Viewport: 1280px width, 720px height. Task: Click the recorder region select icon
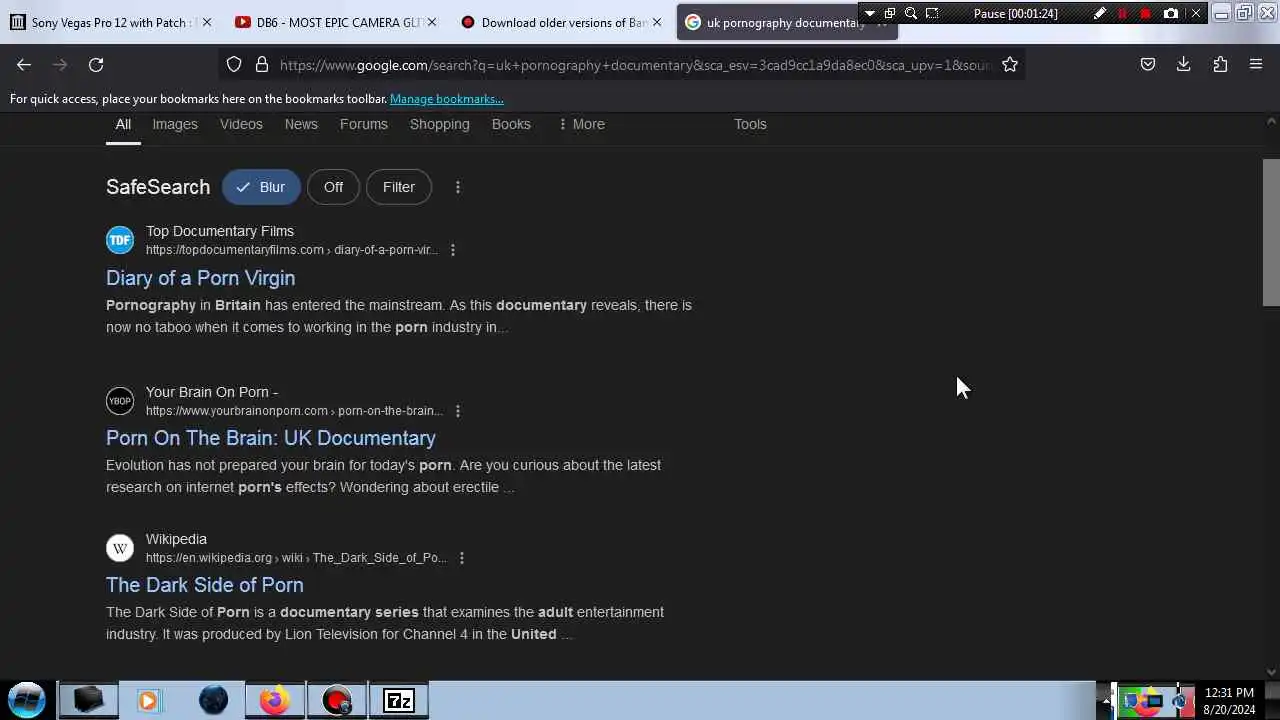click(932, 13)
